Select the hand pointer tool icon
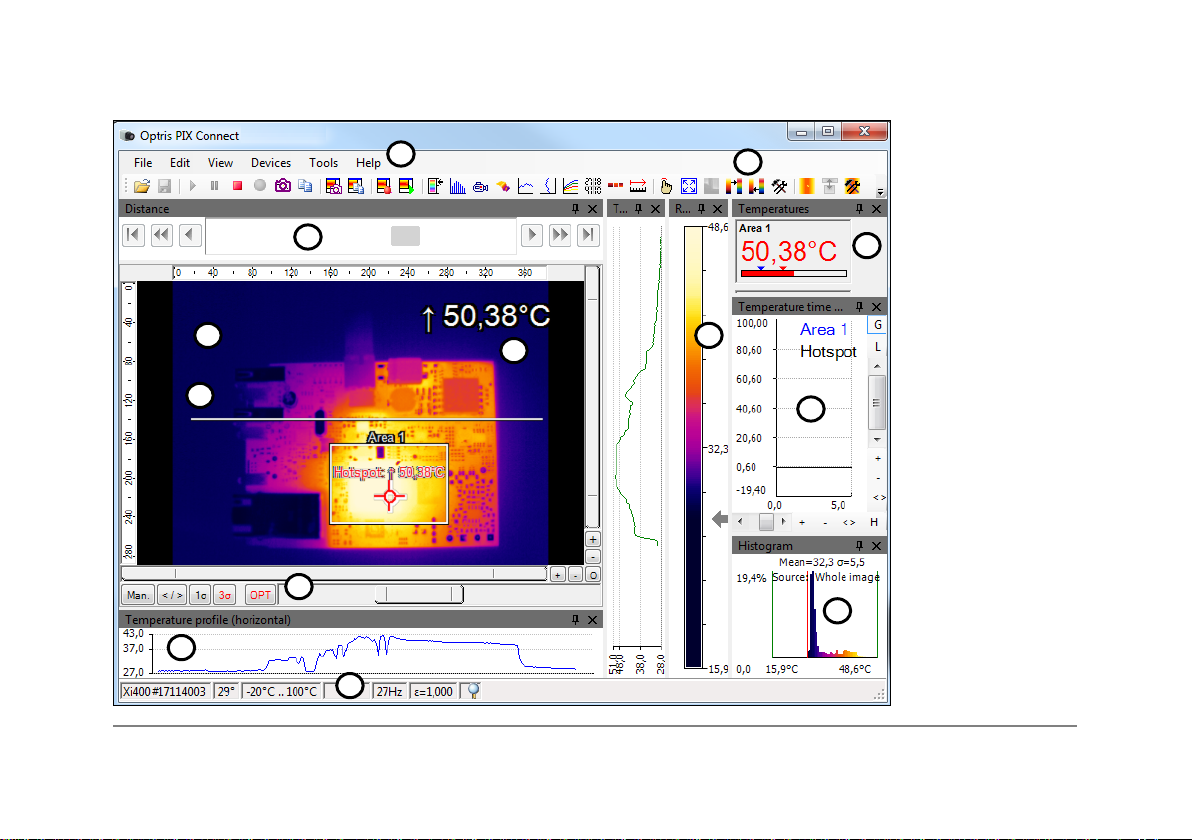The image size is (1192, 840). coord(666,186)
